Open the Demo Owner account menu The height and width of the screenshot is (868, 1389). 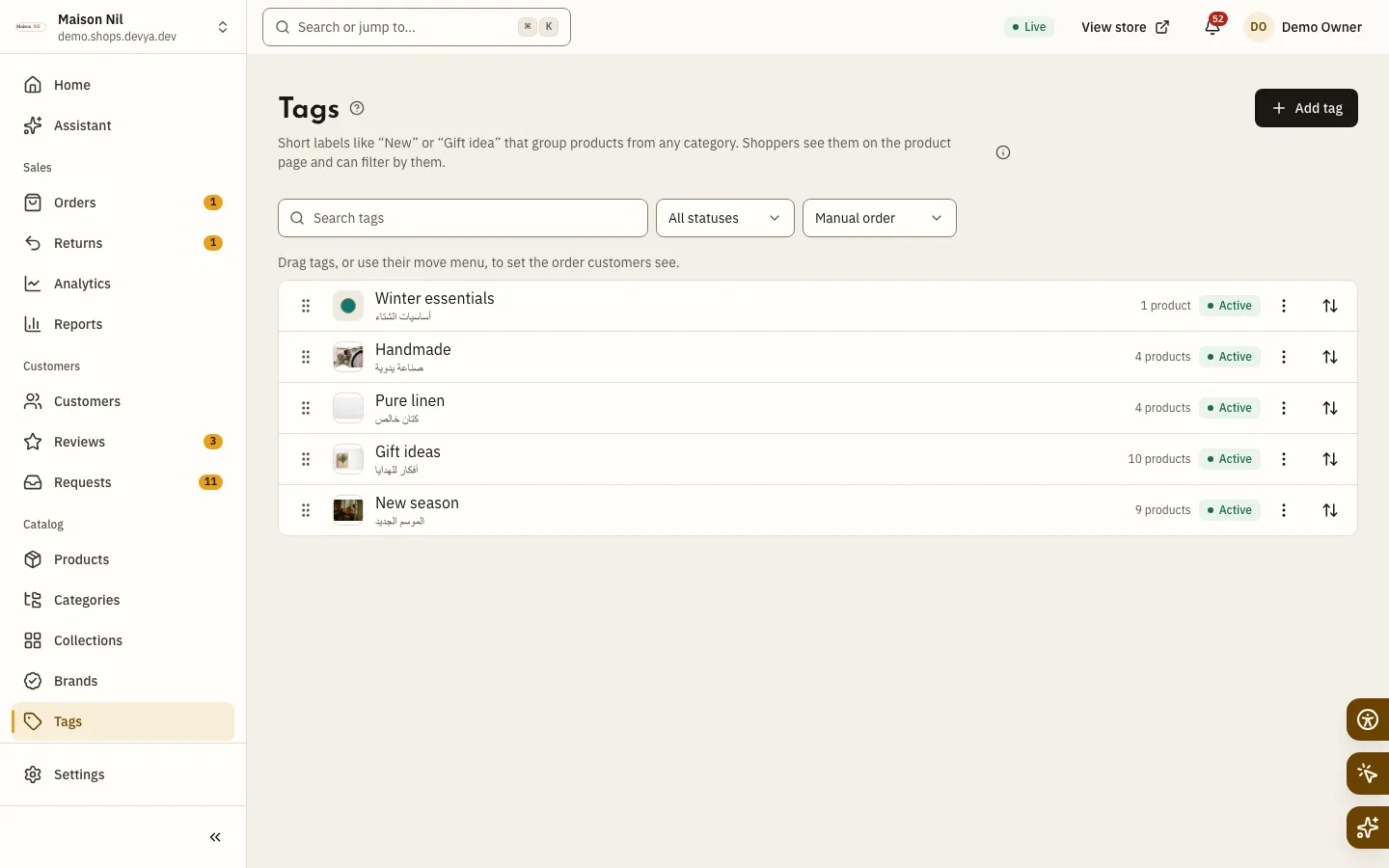1303,27
